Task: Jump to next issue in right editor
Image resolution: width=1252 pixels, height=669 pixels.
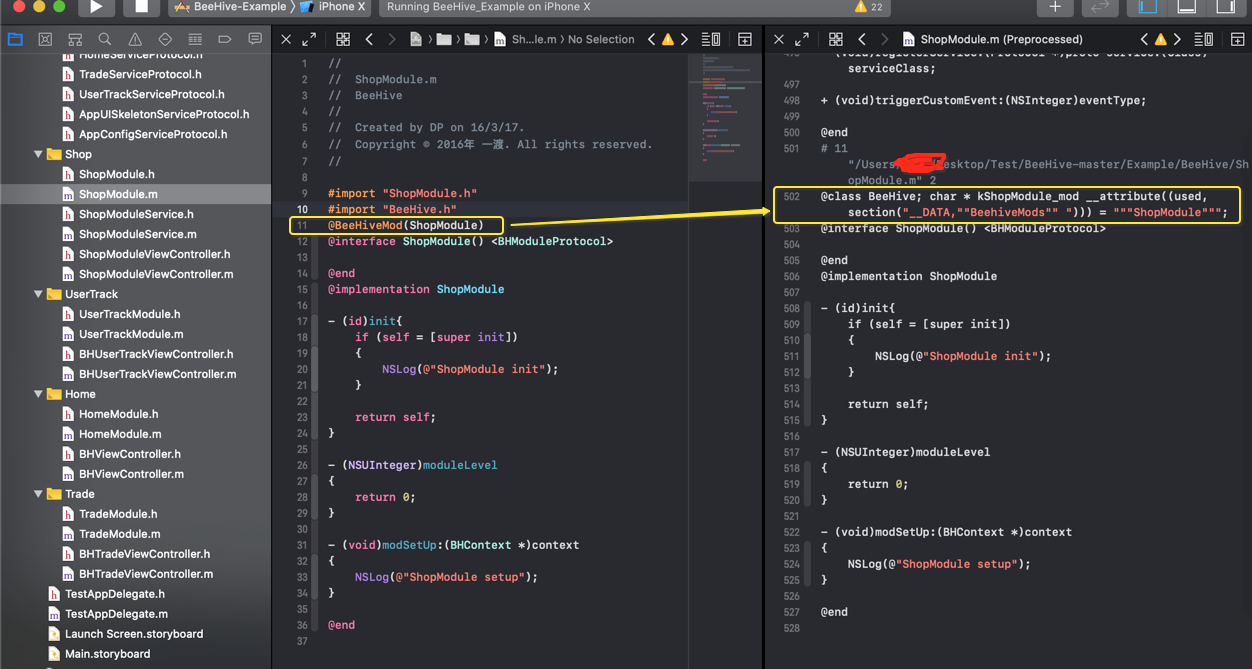Action: (x=1176, y=40)
